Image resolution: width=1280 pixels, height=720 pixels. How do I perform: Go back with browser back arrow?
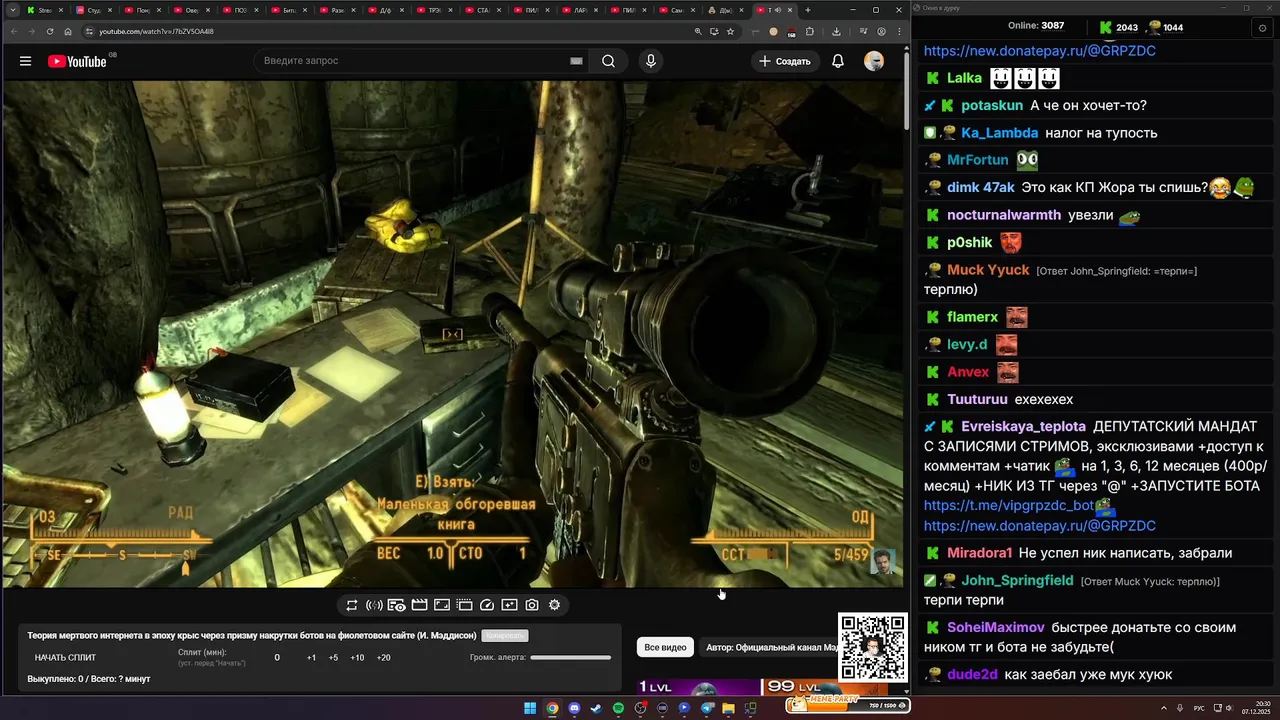click(14, 31)
